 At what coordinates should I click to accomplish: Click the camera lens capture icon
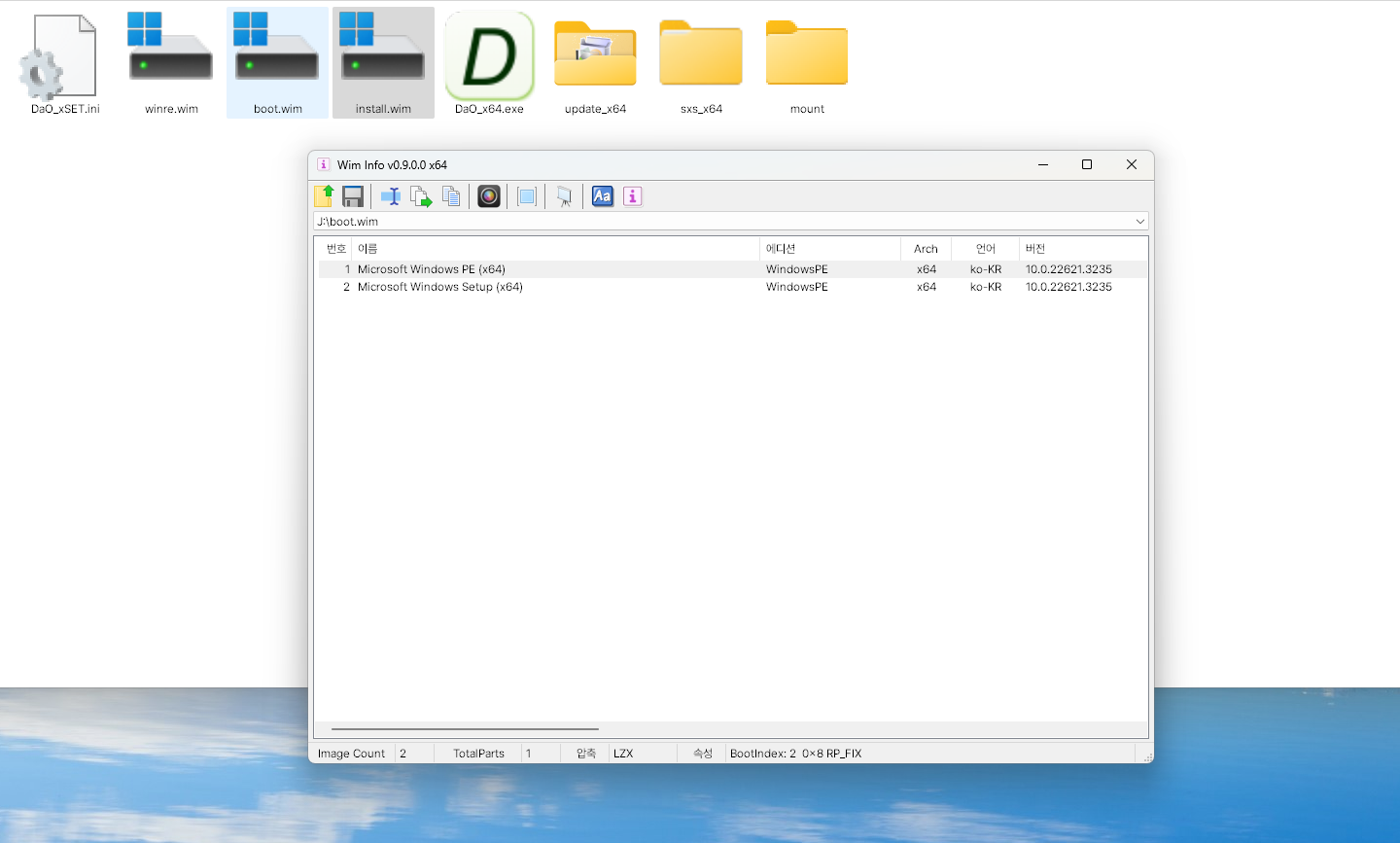(489, 196)
